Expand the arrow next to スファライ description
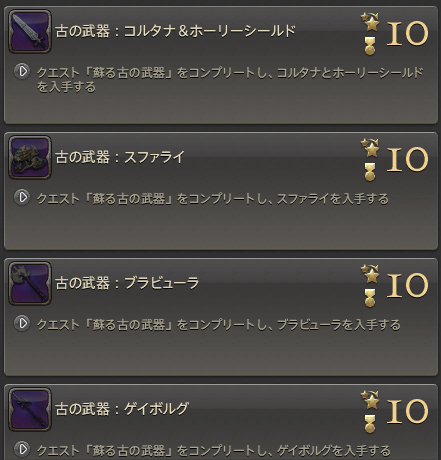 22,197
